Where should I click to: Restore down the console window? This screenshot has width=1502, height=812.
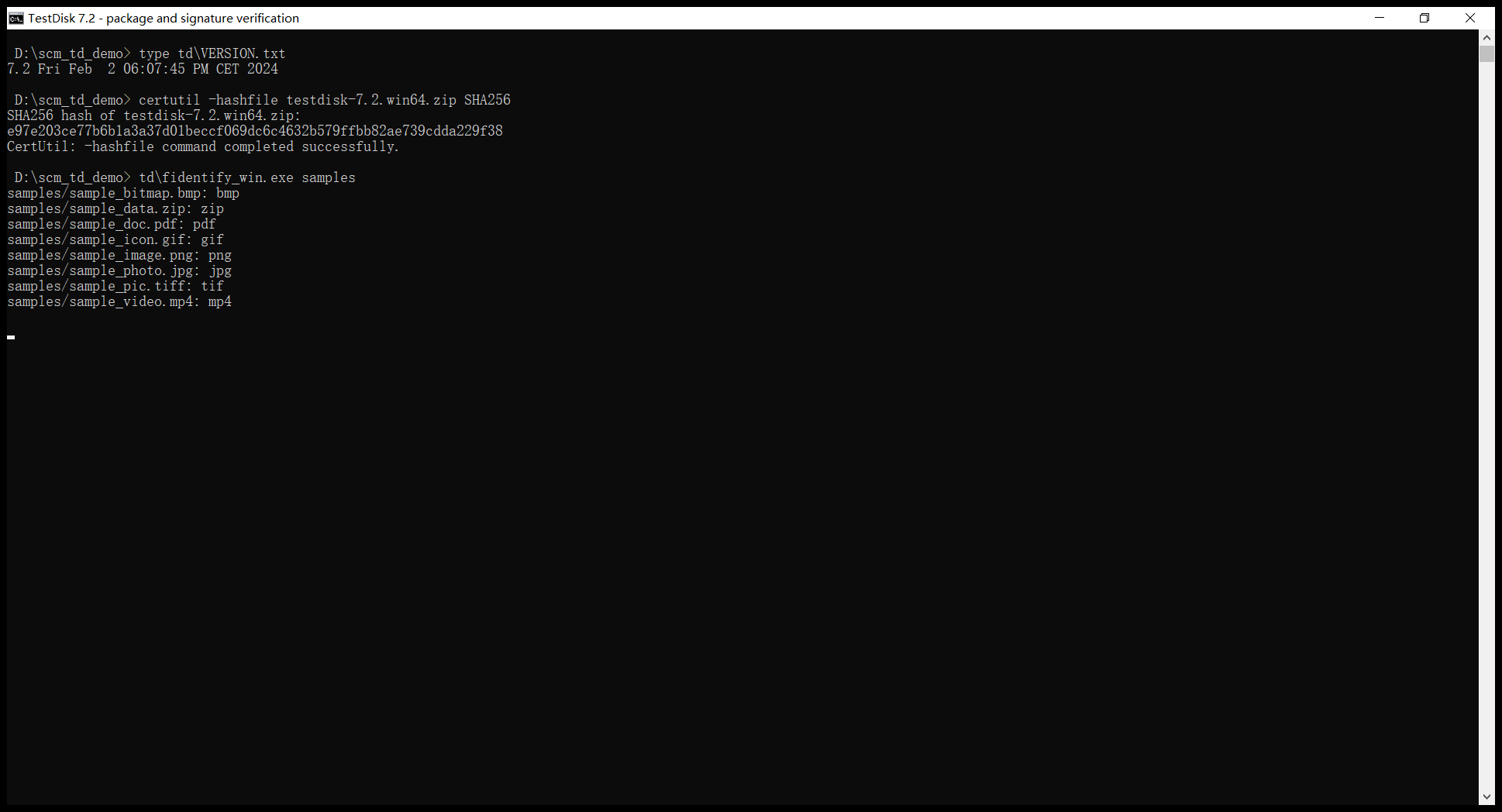point(1424,18)
